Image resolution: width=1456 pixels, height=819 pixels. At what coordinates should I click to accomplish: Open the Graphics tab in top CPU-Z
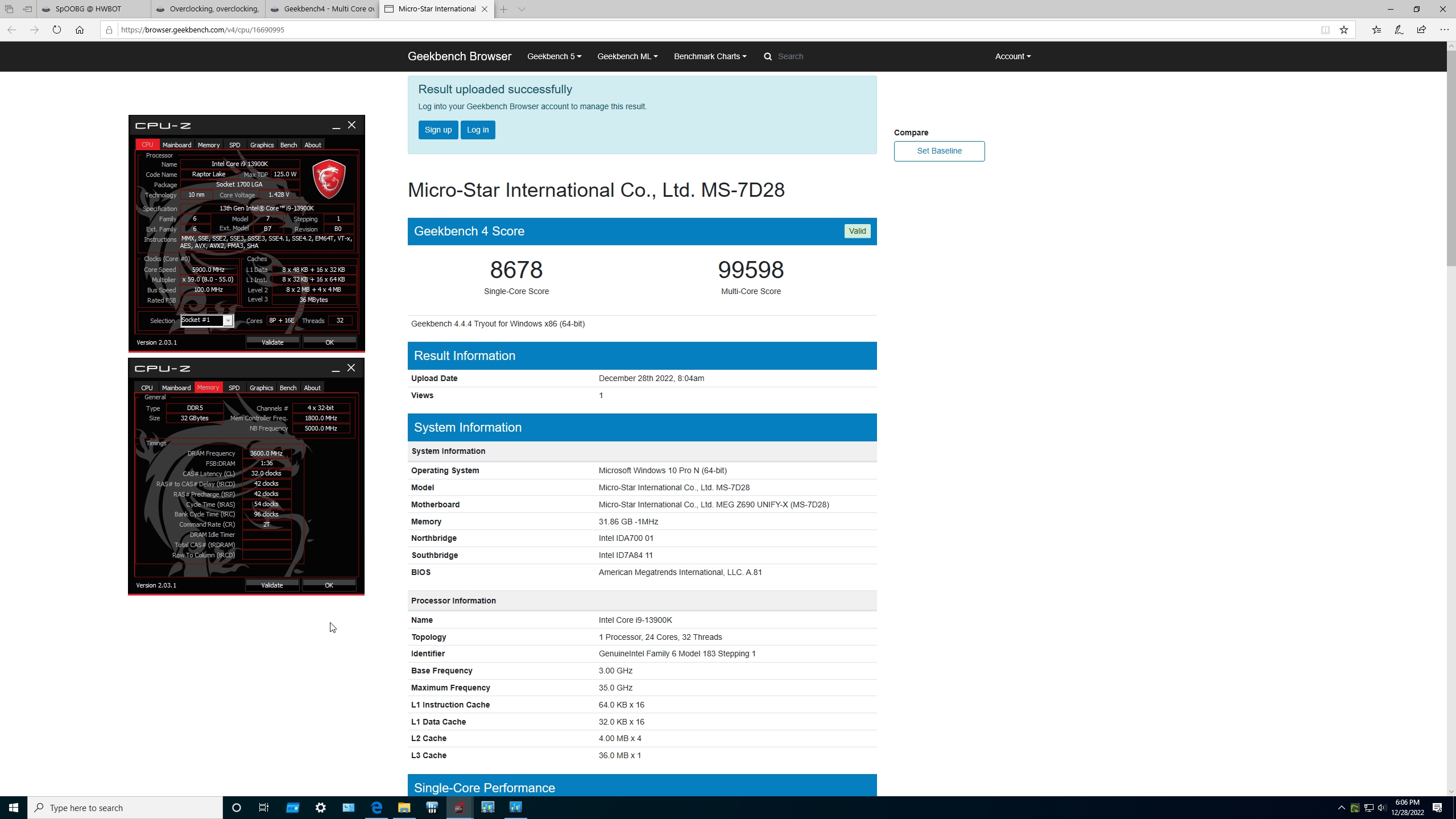[x=262, y=145]
